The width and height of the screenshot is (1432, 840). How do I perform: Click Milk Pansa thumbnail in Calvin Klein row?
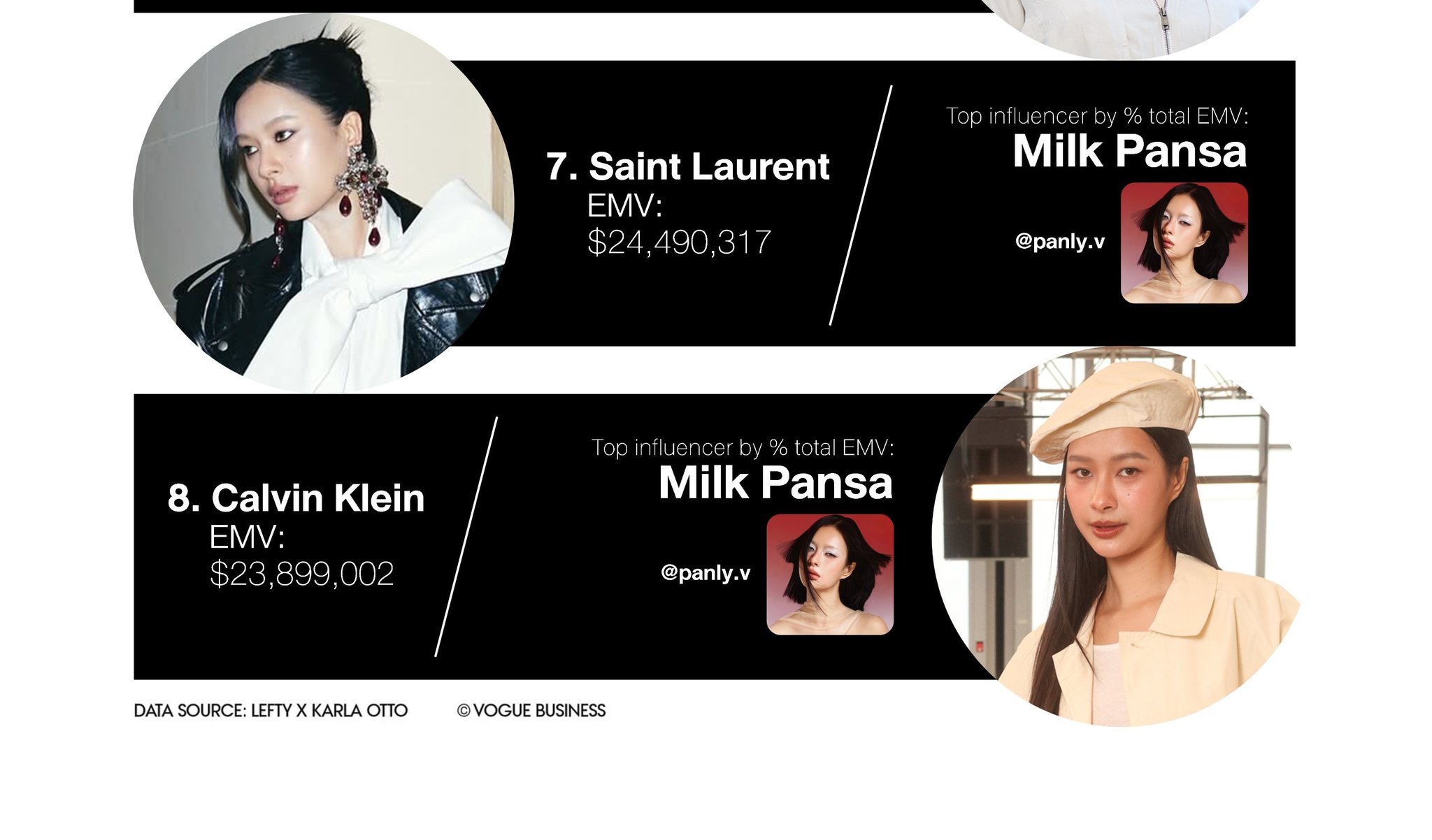830,574
